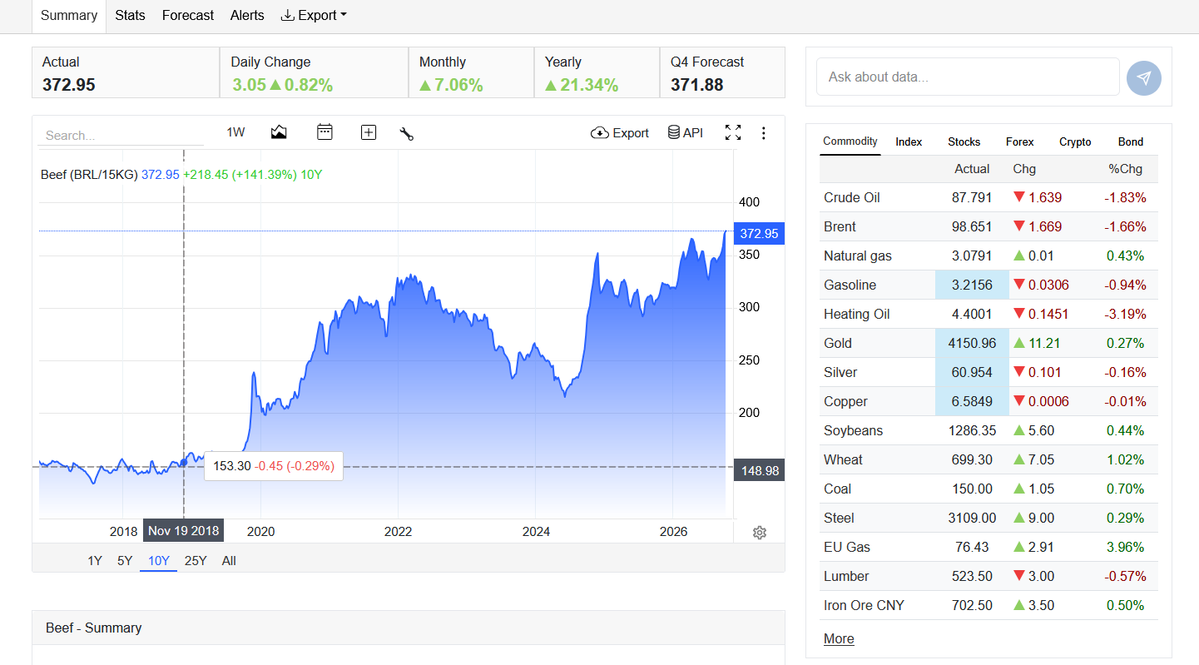Open the EU Gas commodity link
The height and width of the screenshot is (665, 1199).
(847, 547)
